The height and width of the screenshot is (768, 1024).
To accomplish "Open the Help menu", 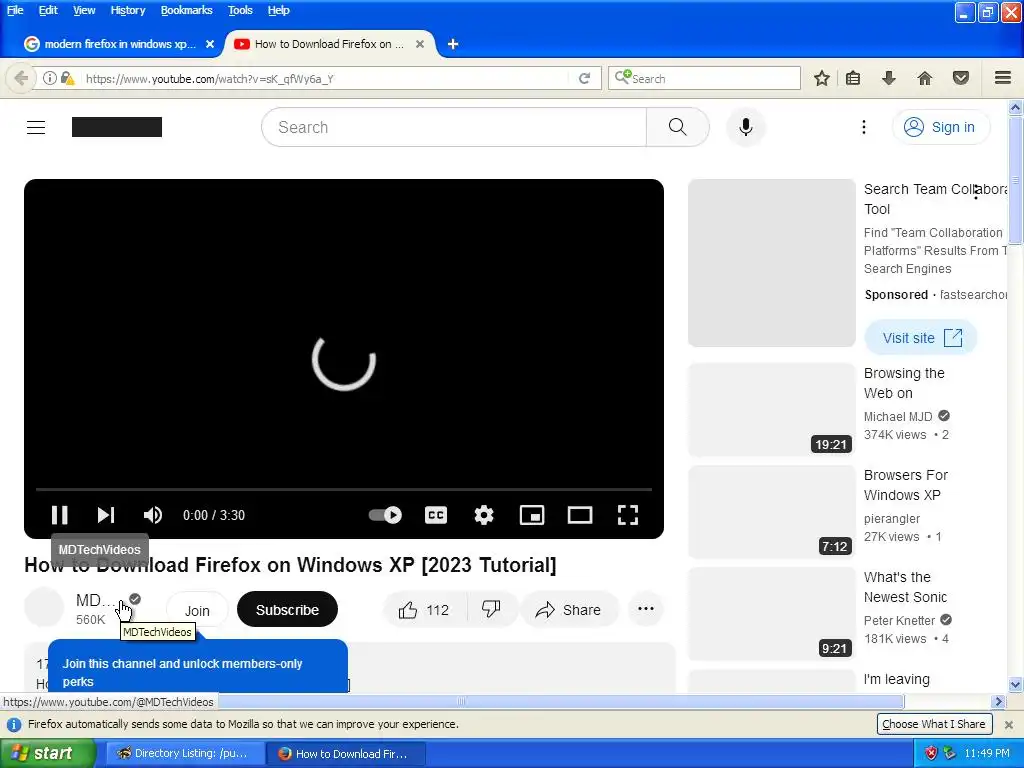I will pos(278,10).
